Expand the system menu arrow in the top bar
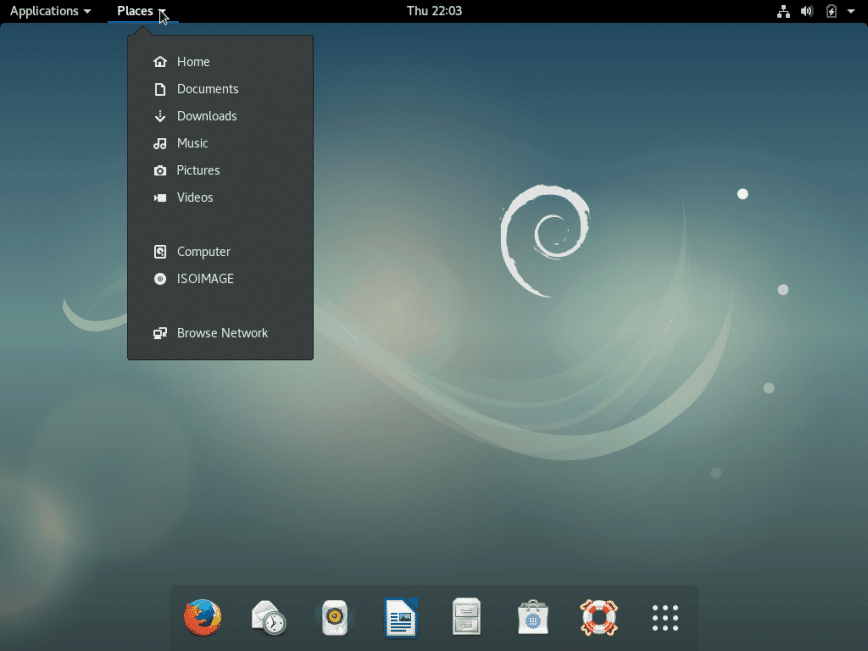 coord(851,11)
